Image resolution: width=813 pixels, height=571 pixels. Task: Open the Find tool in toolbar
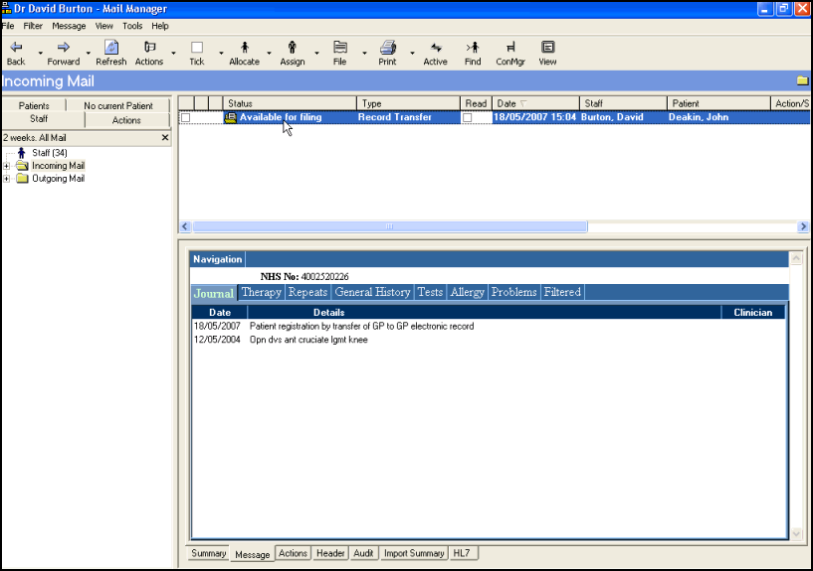point(472,47)
